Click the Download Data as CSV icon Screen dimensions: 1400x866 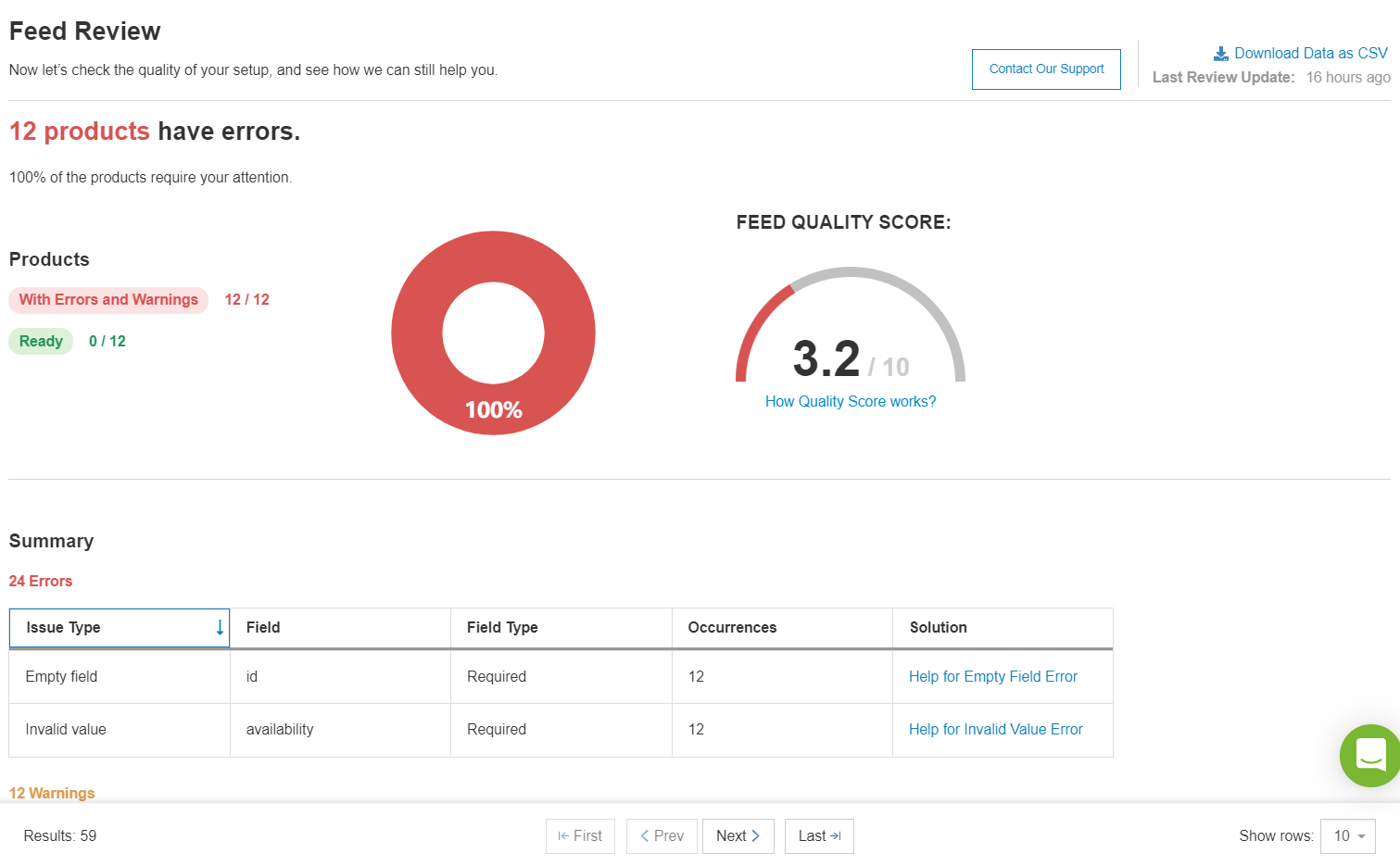click(x=1221, y=54)
